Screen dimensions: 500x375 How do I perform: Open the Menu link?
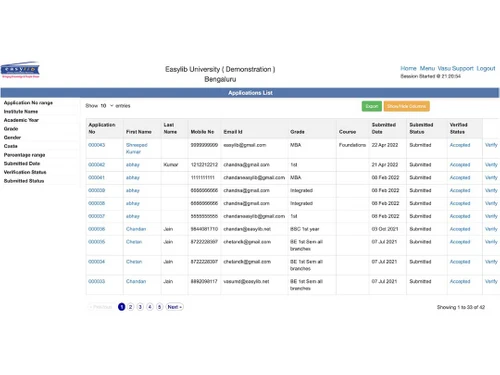click(x=427, y=68)
